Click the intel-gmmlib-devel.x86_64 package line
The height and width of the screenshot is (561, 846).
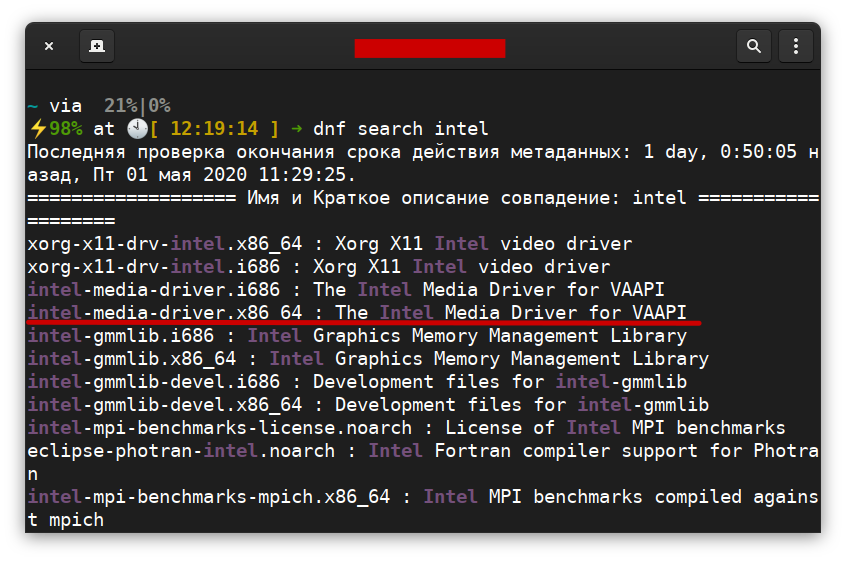[x=368, y=406]
